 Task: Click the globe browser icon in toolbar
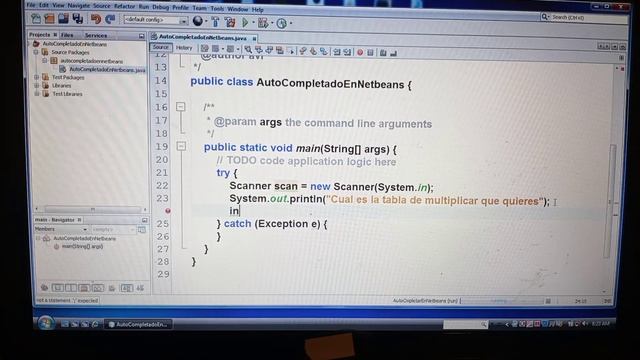(x=198, y=21)
